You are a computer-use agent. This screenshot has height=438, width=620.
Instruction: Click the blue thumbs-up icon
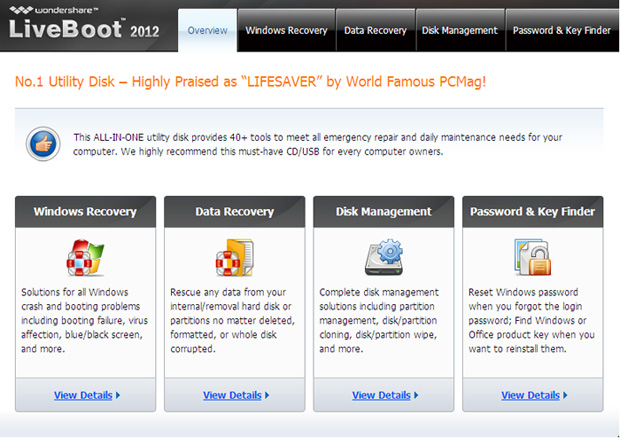[x=43, y=144]
